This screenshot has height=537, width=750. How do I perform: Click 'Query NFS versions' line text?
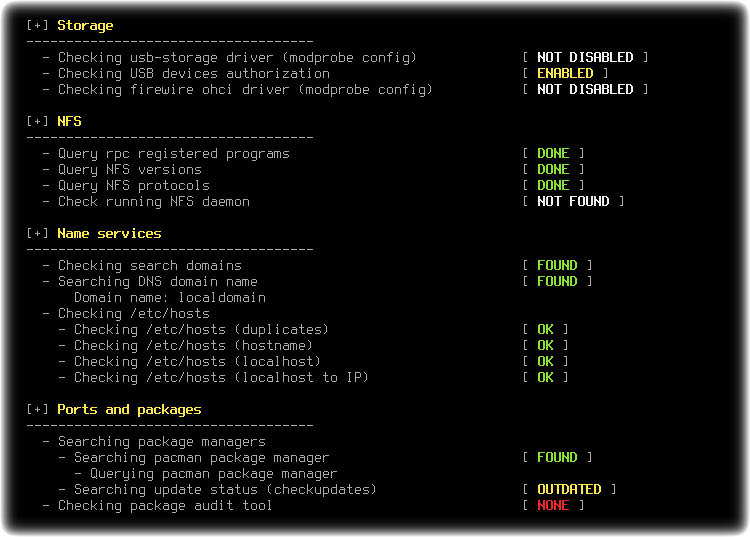(130, 170)
